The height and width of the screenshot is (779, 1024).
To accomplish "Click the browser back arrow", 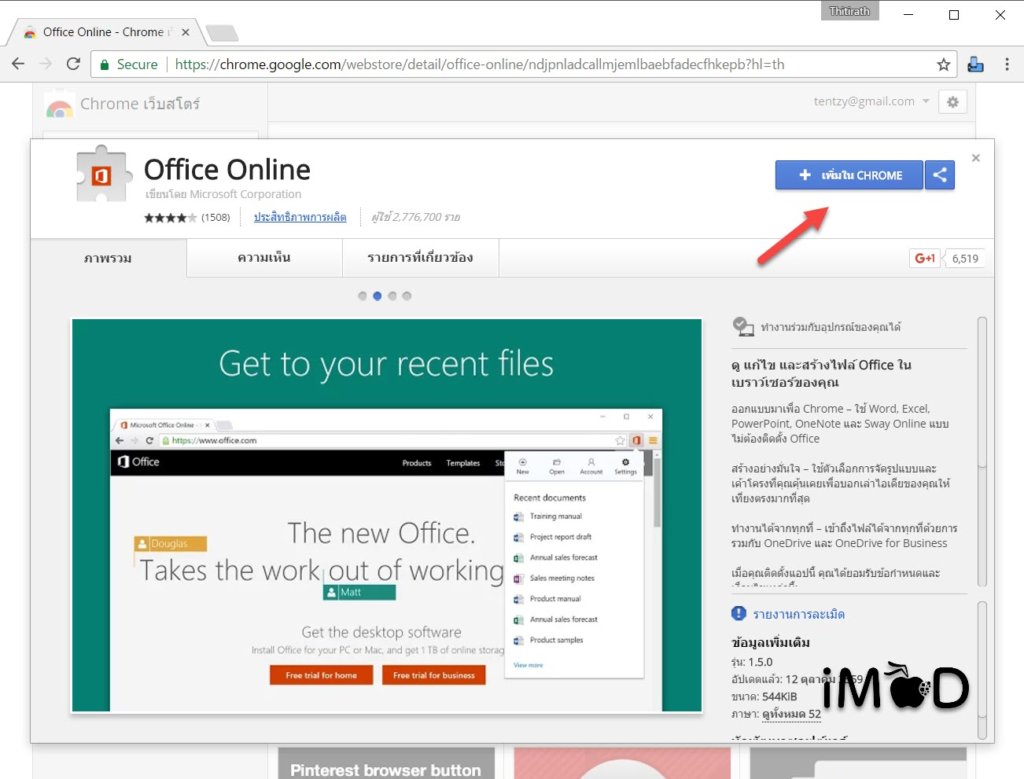I will 18,64.
